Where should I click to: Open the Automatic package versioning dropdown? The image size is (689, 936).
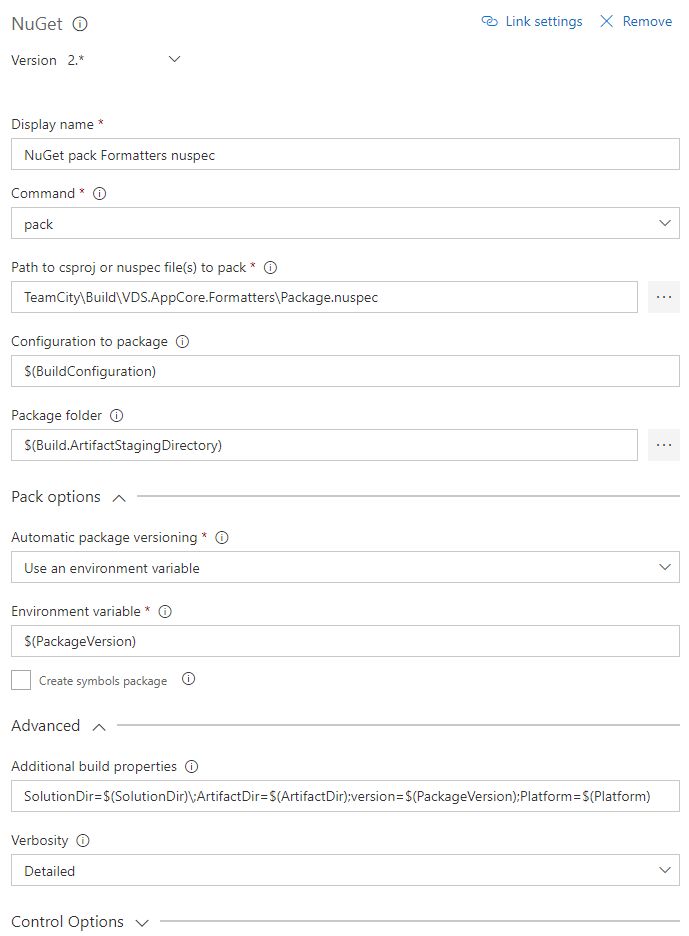click(345, 568)
